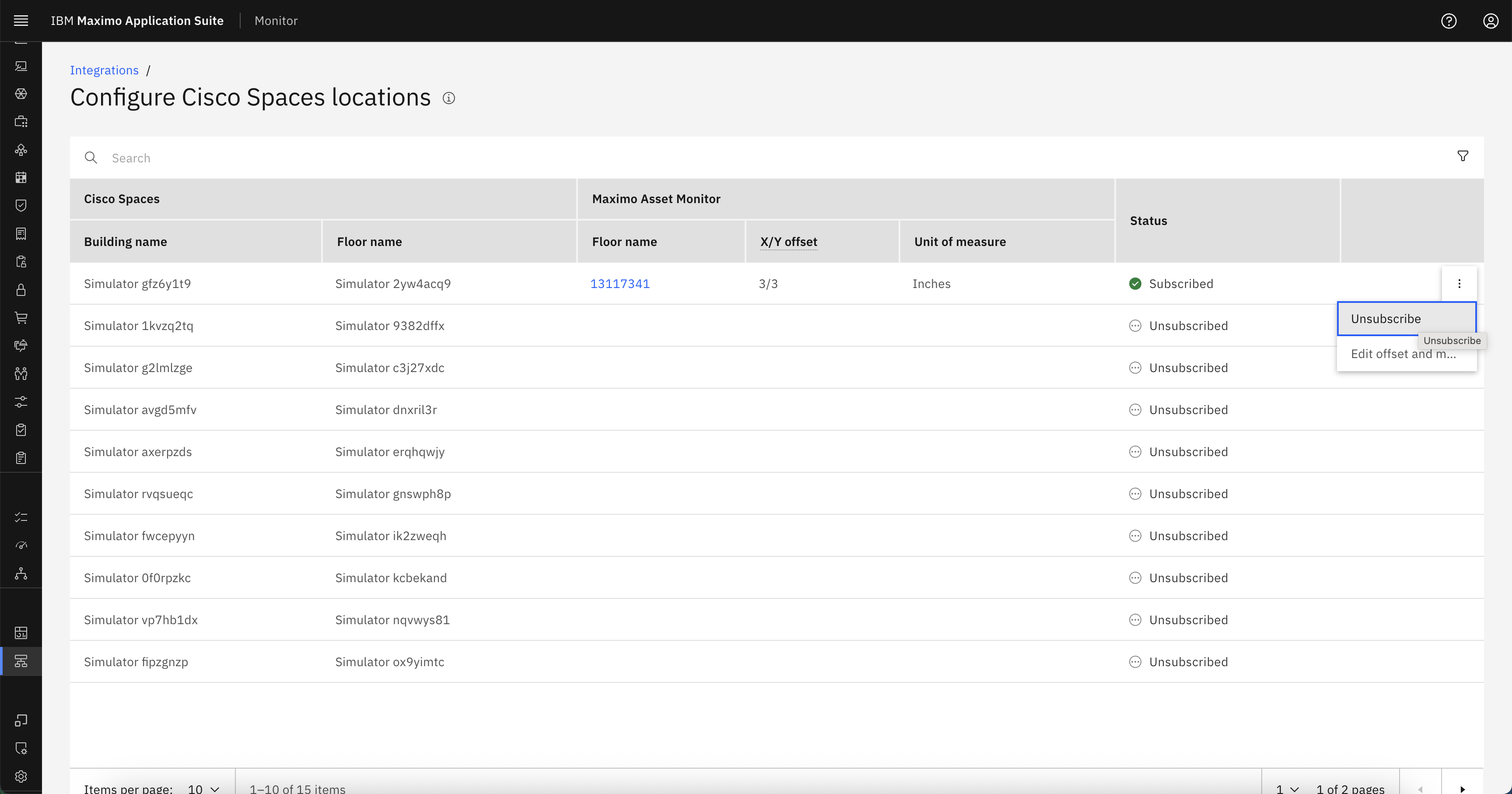Open the user profile icon
The width and height of the screenshot is (1512, 794).
coord(1491,21)
